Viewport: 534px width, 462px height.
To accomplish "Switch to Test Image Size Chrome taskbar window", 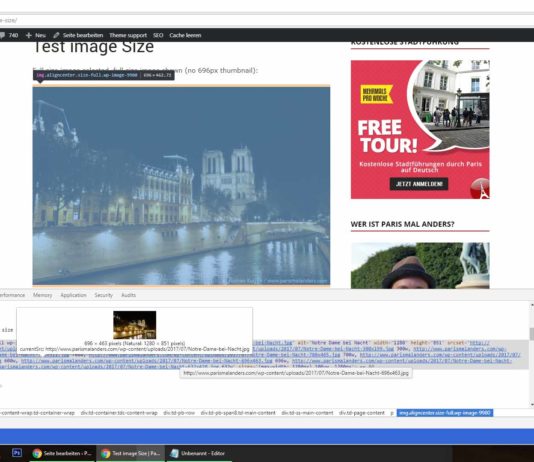I will pyautogui.click(x=130, y=453).
